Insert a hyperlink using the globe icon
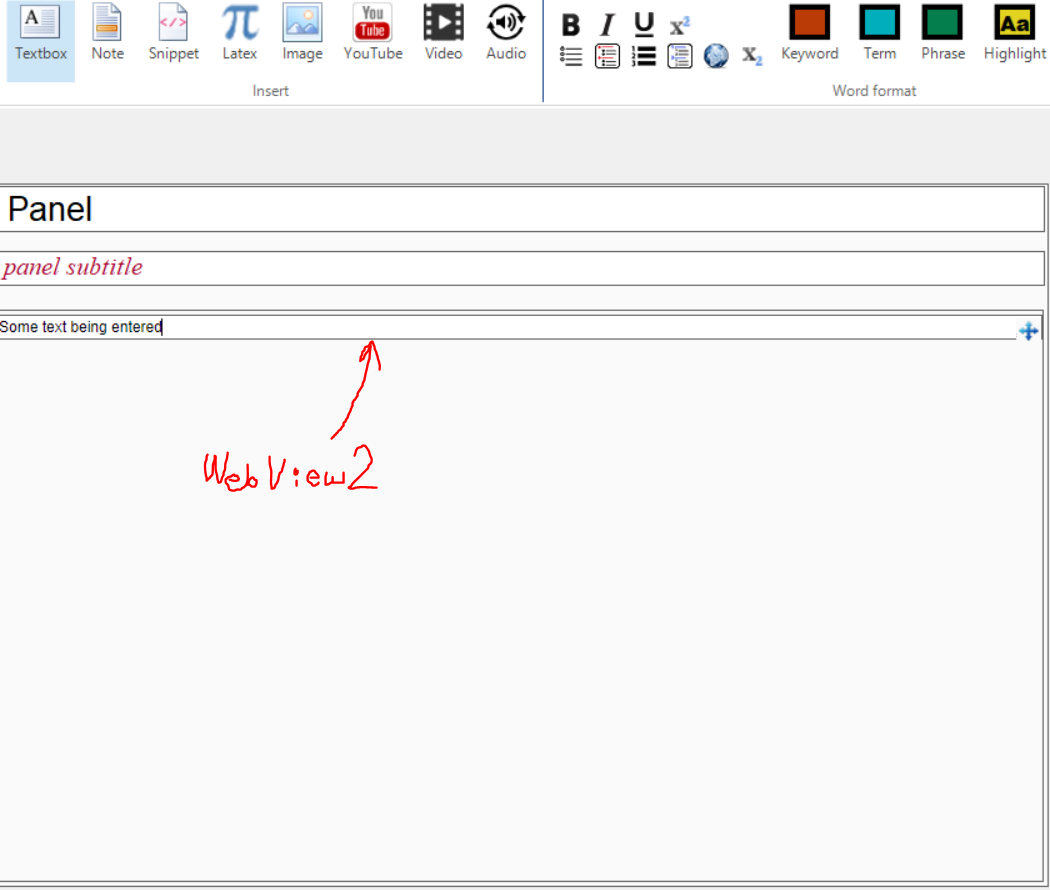 tap(716, 56)
